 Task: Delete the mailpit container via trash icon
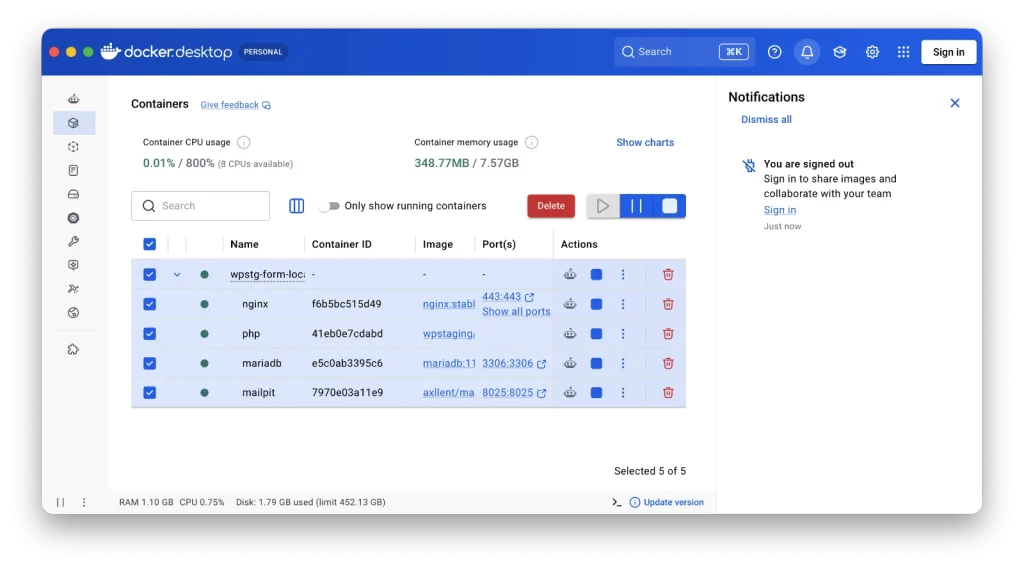point(668,393)
